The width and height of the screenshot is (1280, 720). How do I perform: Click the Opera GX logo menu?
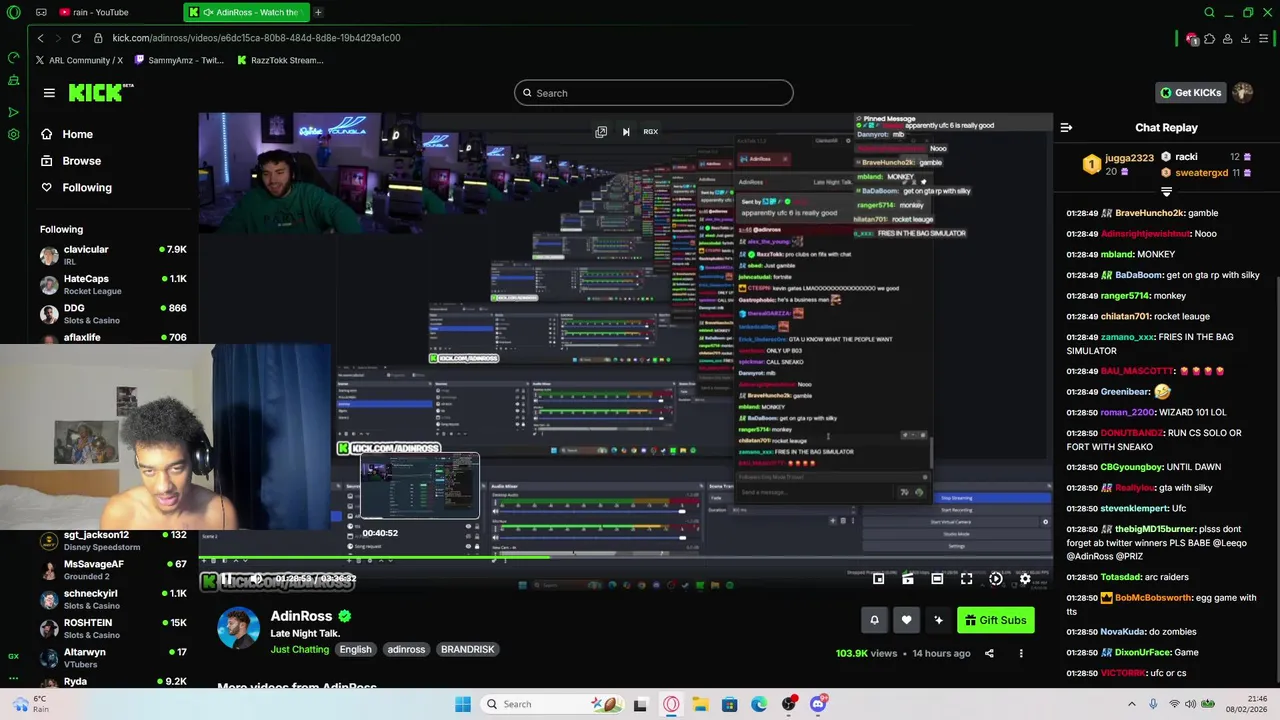pyautogui.click(x=13, y=12)
